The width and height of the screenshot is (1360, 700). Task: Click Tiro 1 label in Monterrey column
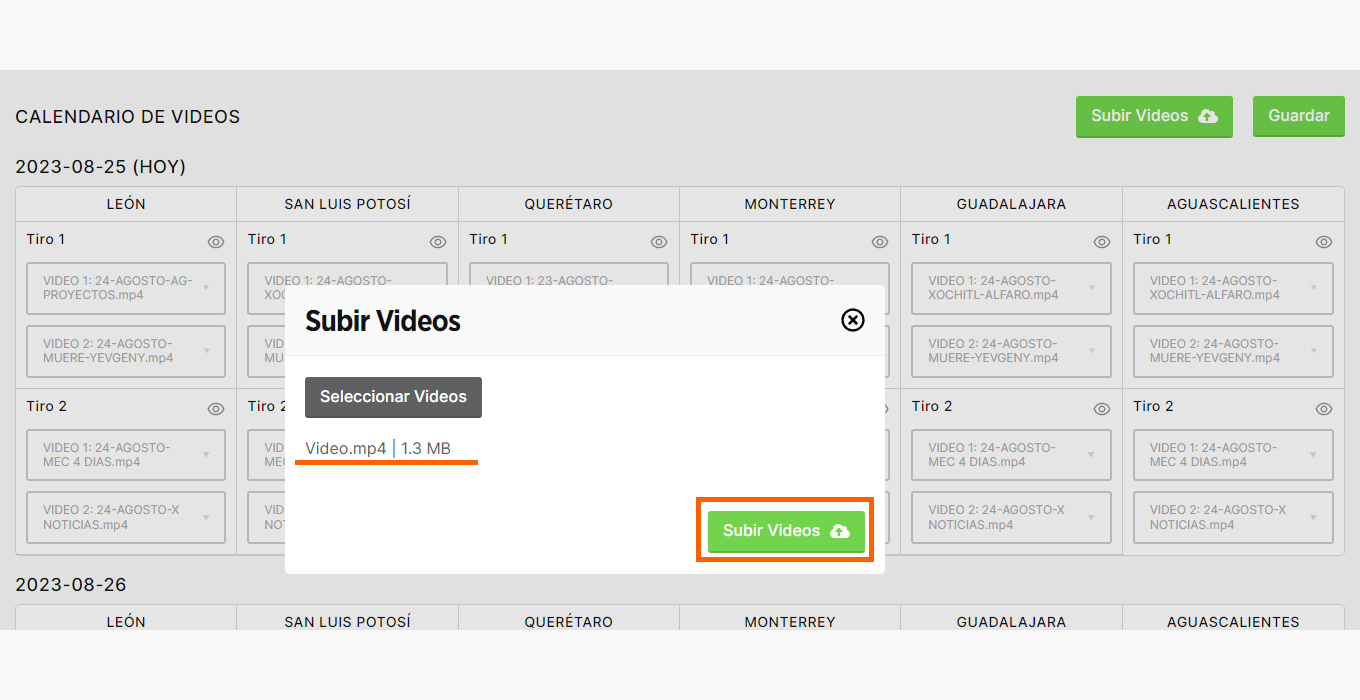pyautogui.click(x=710, y=239)
